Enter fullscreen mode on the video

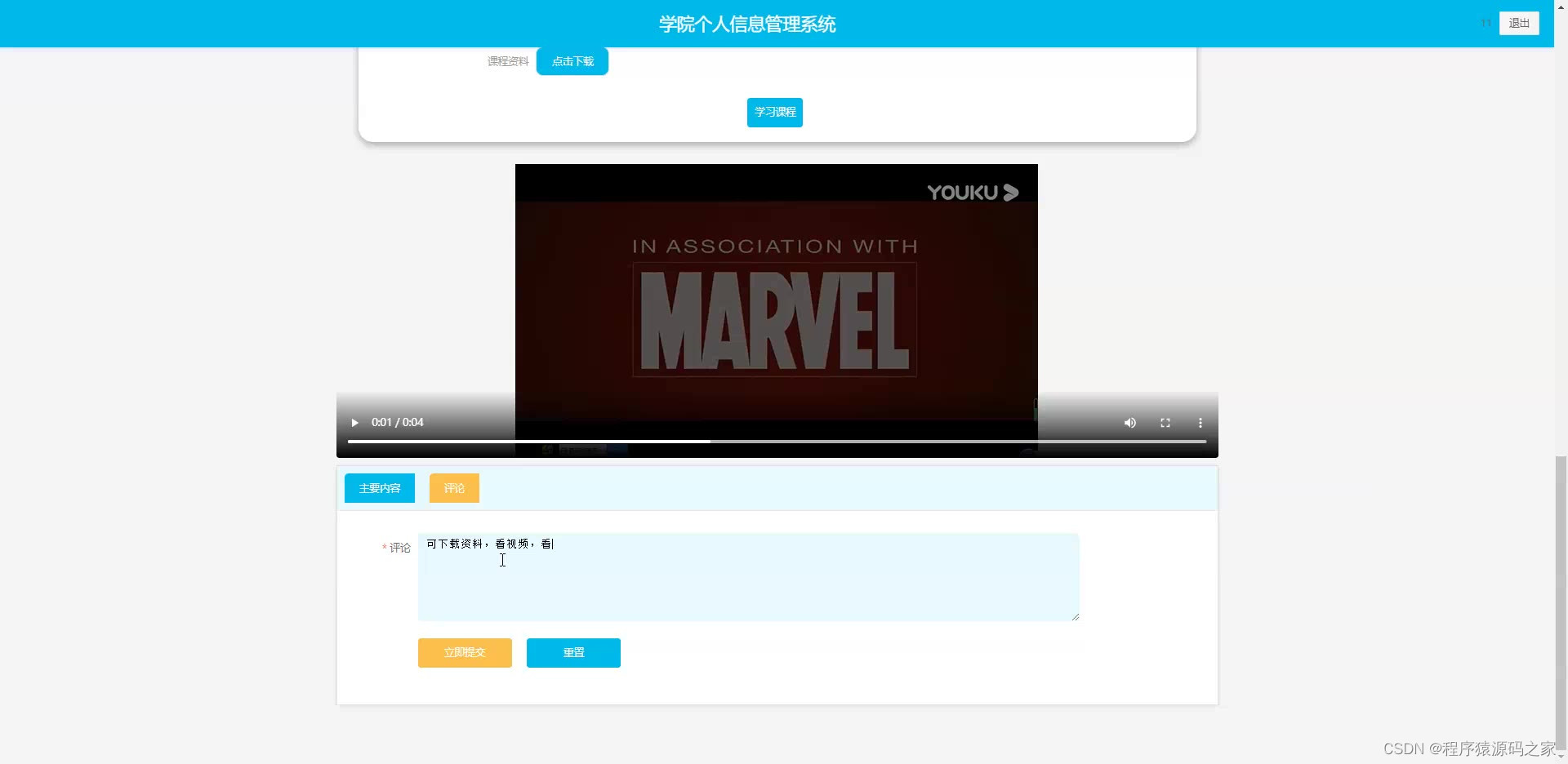tap(1165, 423)
